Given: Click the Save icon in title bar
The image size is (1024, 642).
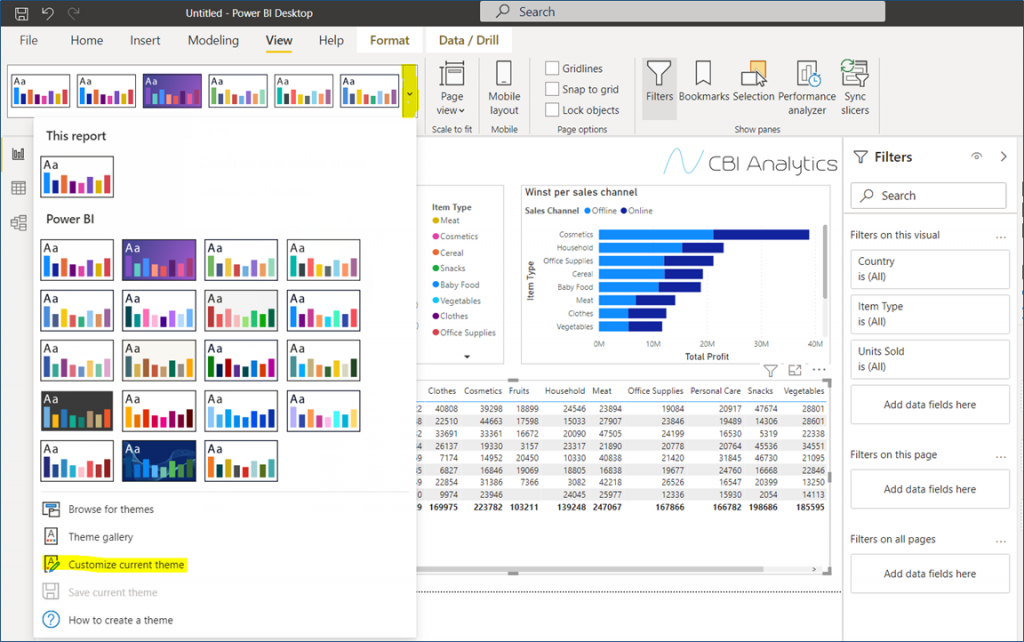Looking at the screenshot, I should [22, 12].
